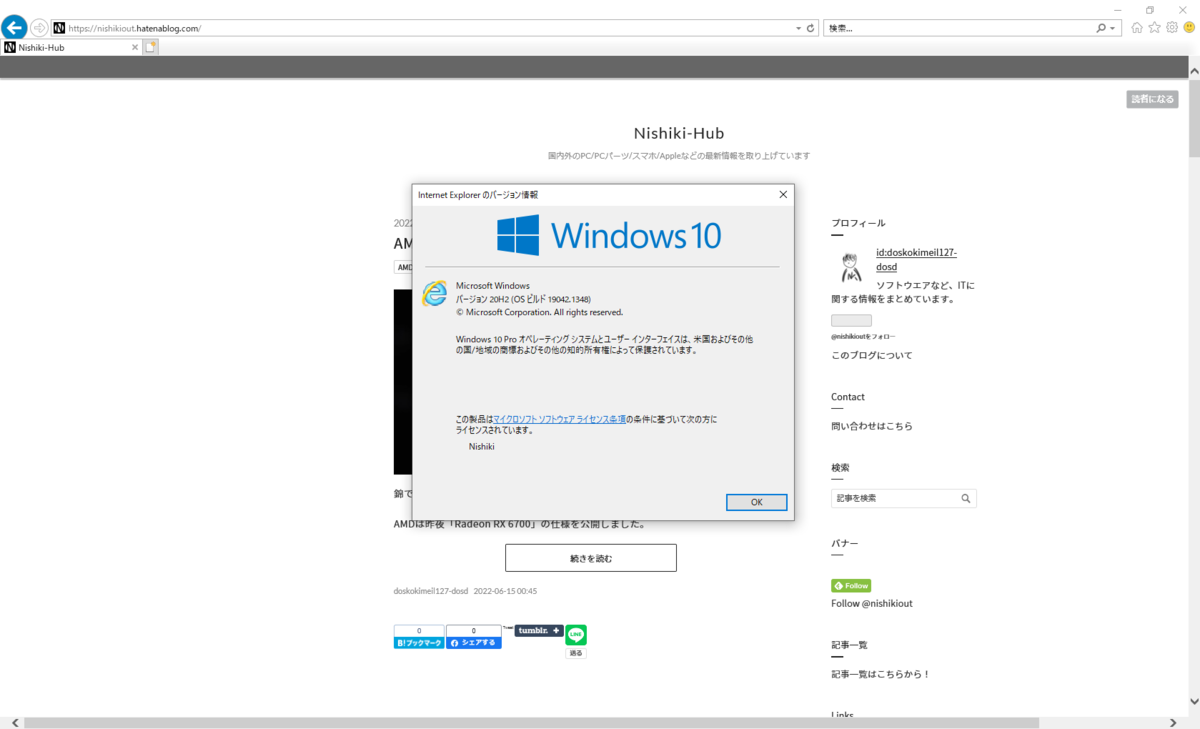Click the Windows 10 logo banner

click(x=608, y=235)
